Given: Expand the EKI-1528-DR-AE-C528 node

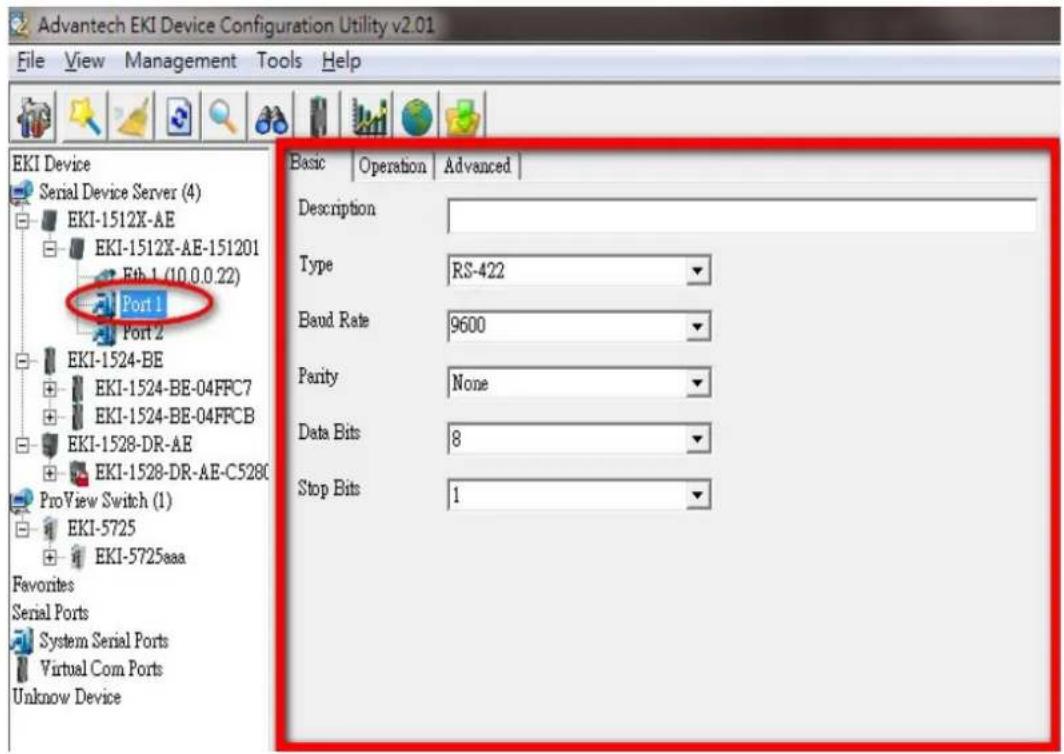Looking at the screenshot, I should [x=50, y=473].
